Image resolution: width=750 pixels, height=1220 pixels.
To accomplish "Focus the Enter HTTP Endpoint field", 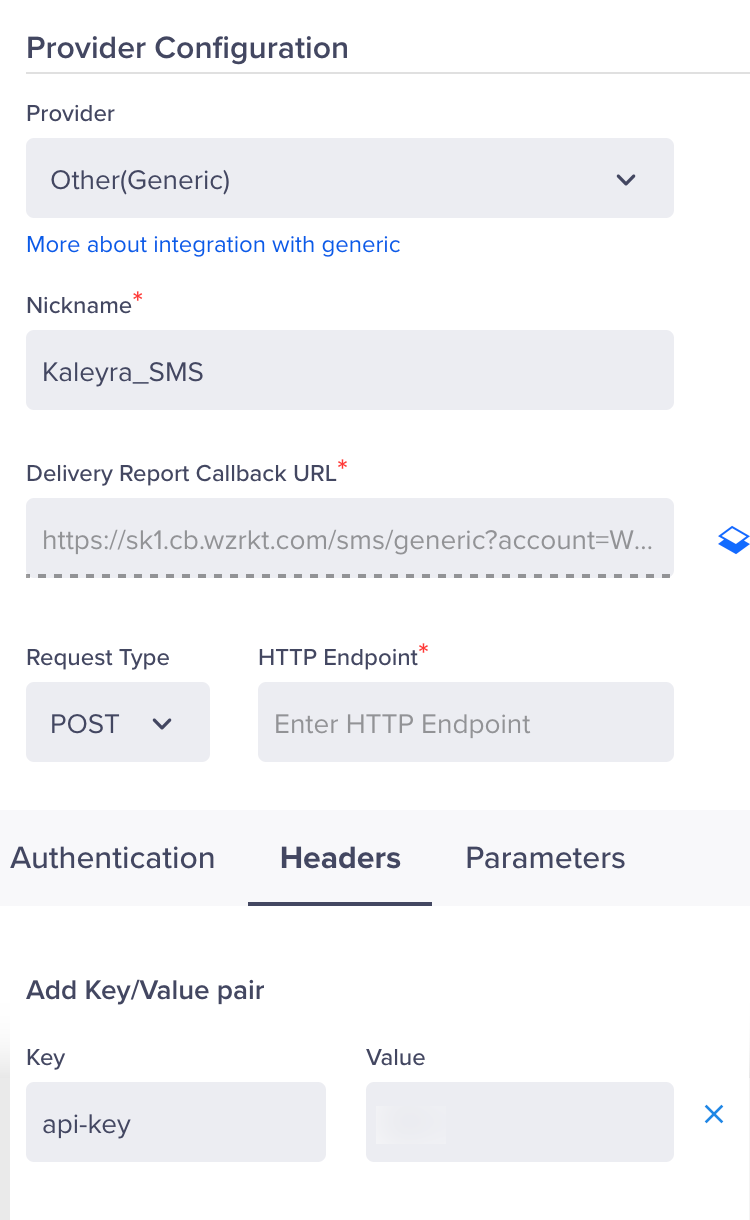I will pos(465,723).
